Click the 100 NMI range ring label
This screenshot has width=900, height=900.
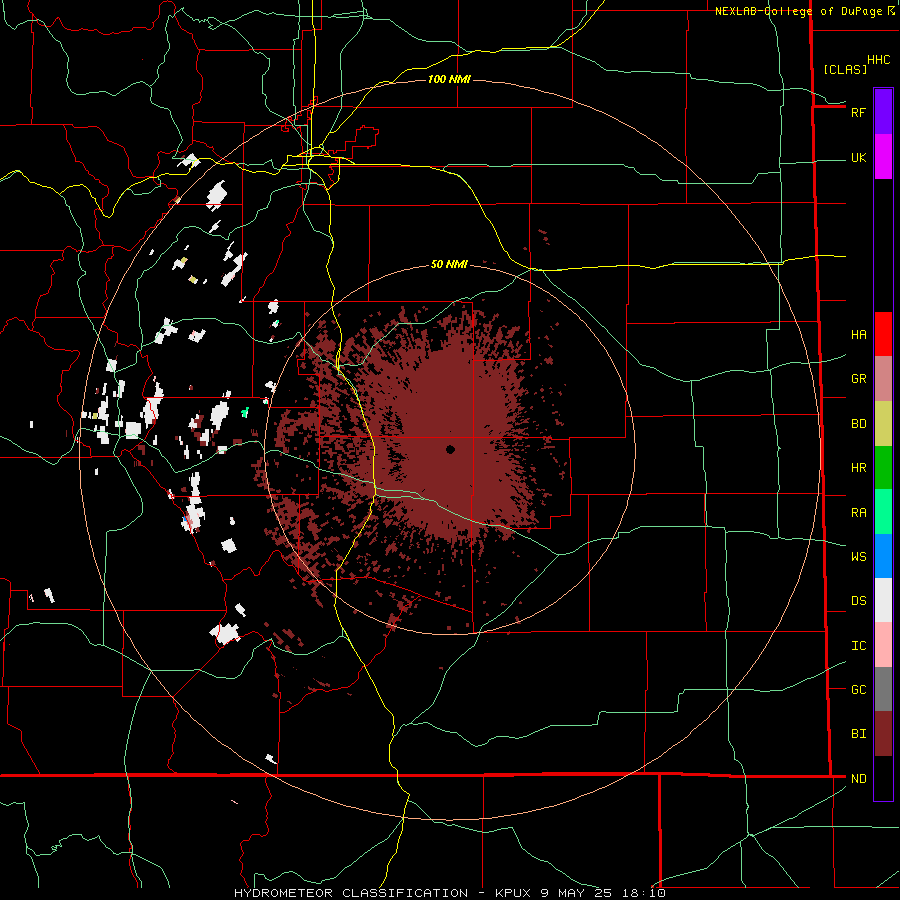(x=449, y=79)
